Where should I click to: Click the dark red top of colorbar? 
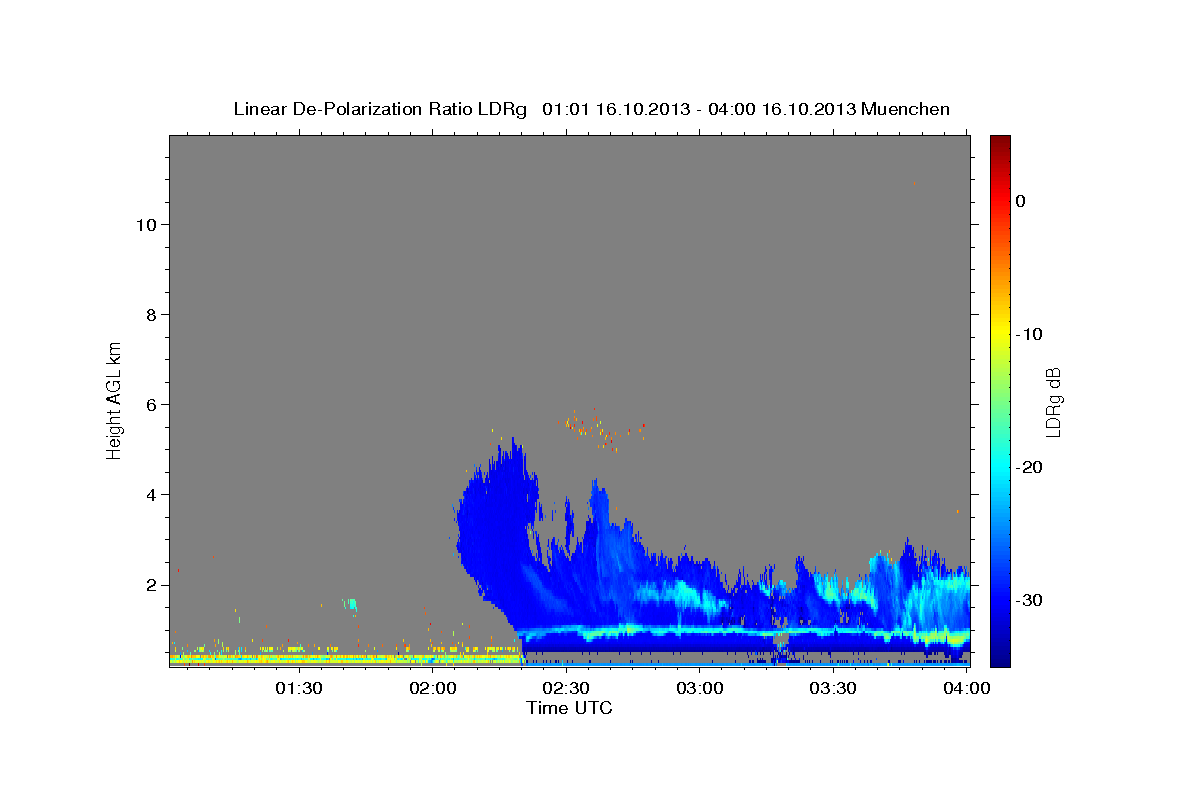(1000, 145)
